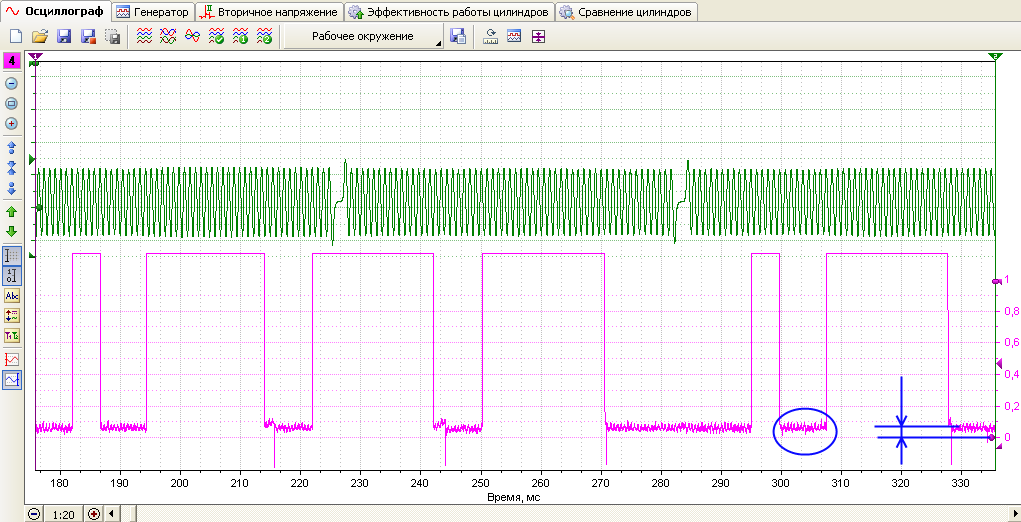Move channel up with green arrow
The image size is (1021, 522).
12,211
